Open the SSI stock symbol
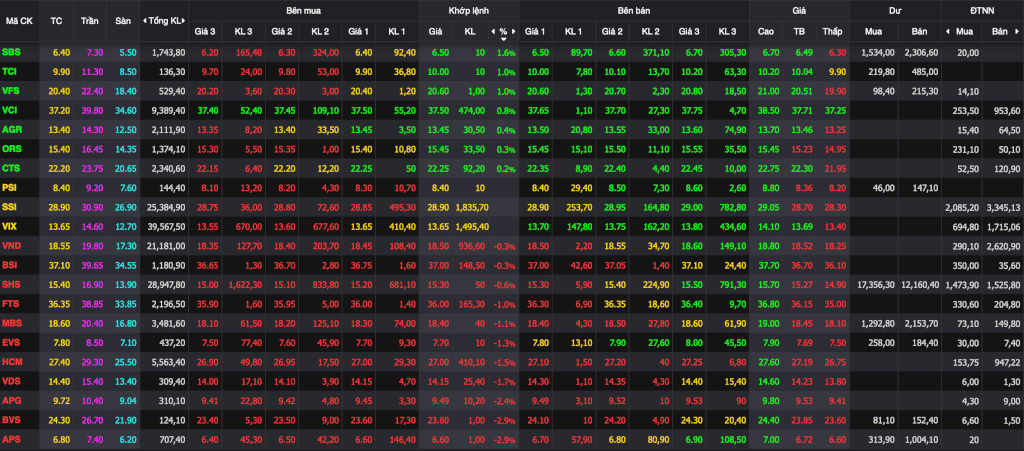The height and width of the screenshot is (451, 1024). point(10,206)
